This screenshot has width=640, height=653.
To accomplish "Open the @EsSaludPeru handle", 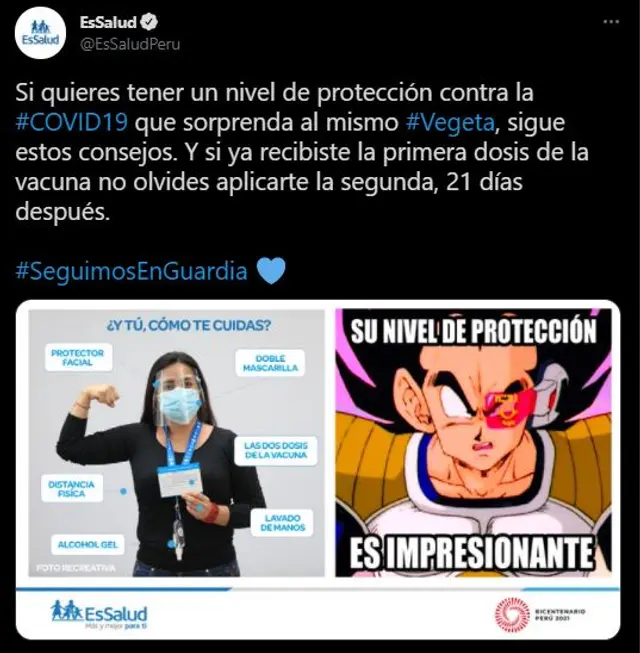I will coord(129,45).
